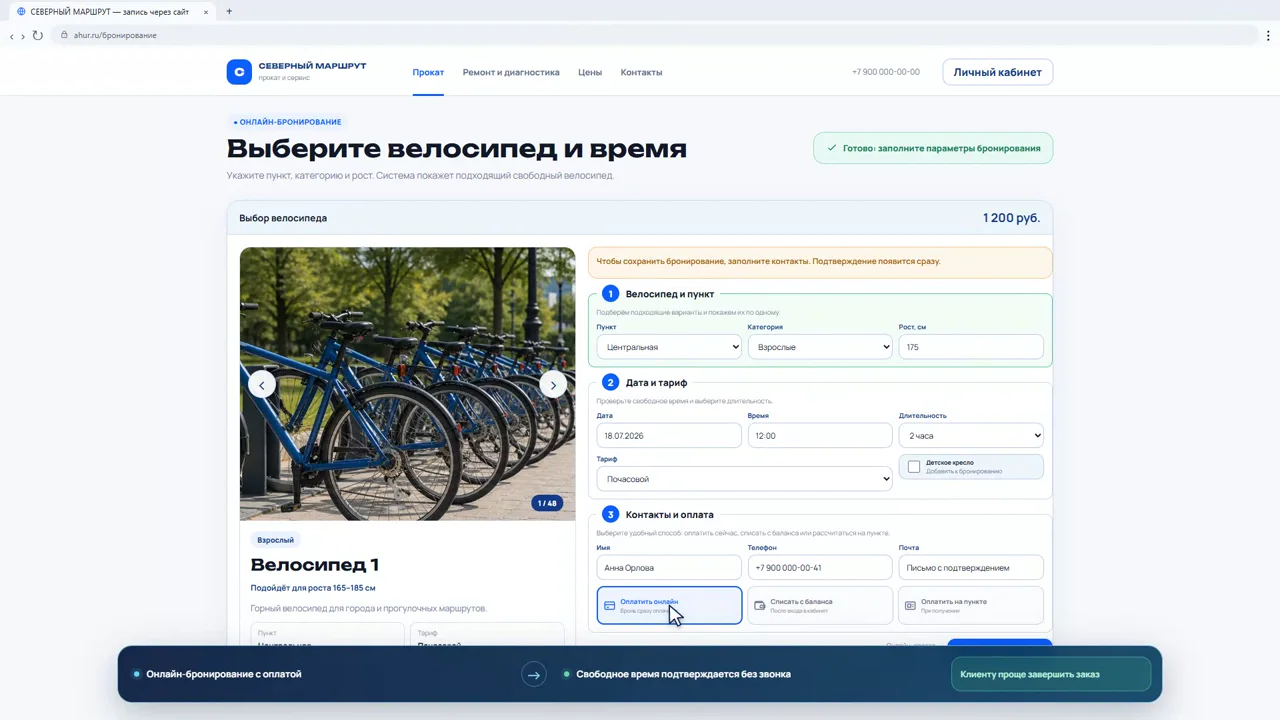Click phone number +7 900 000-00-00 in header
Image resolution: width=1280 pixels, height=720 pixels.
click(886, 72)
